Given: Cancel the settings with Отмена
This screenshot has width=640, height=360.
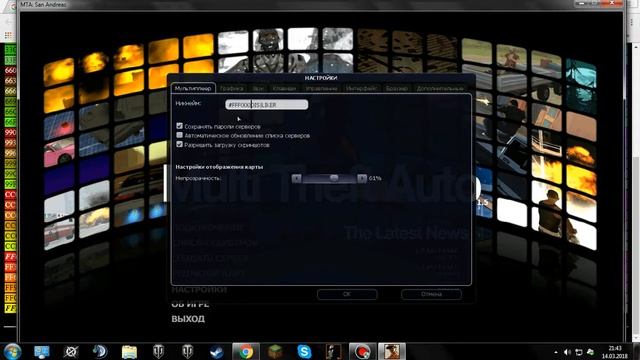Looking at the screenshot, I should point(431,294).
